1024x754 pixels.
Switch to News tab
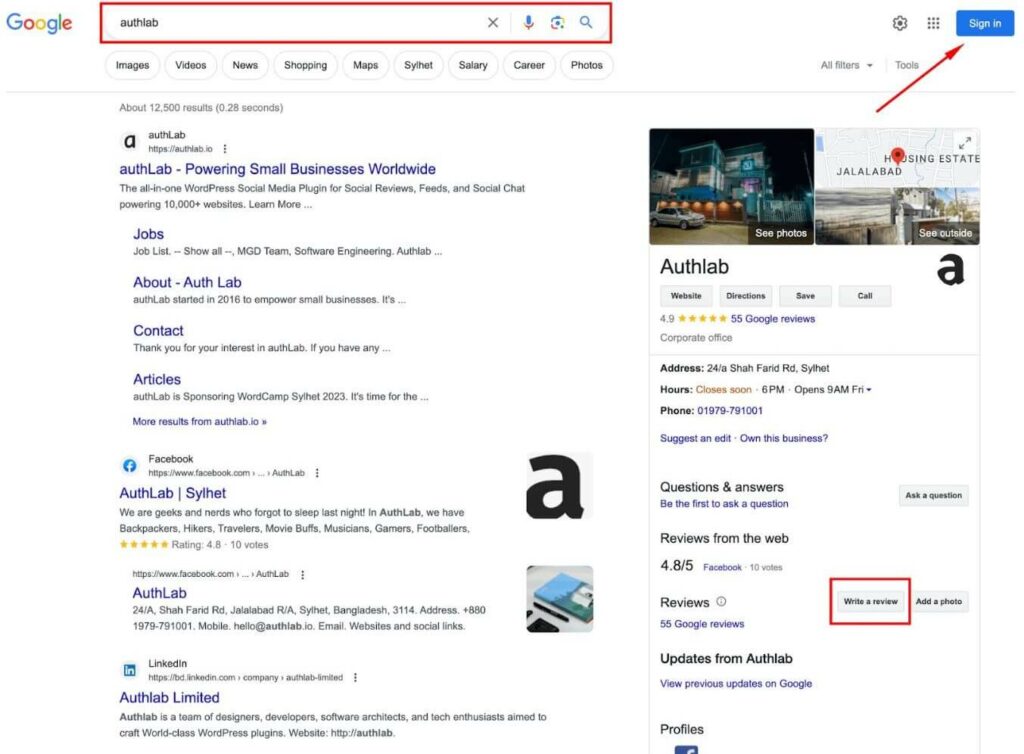click(245, 65)
